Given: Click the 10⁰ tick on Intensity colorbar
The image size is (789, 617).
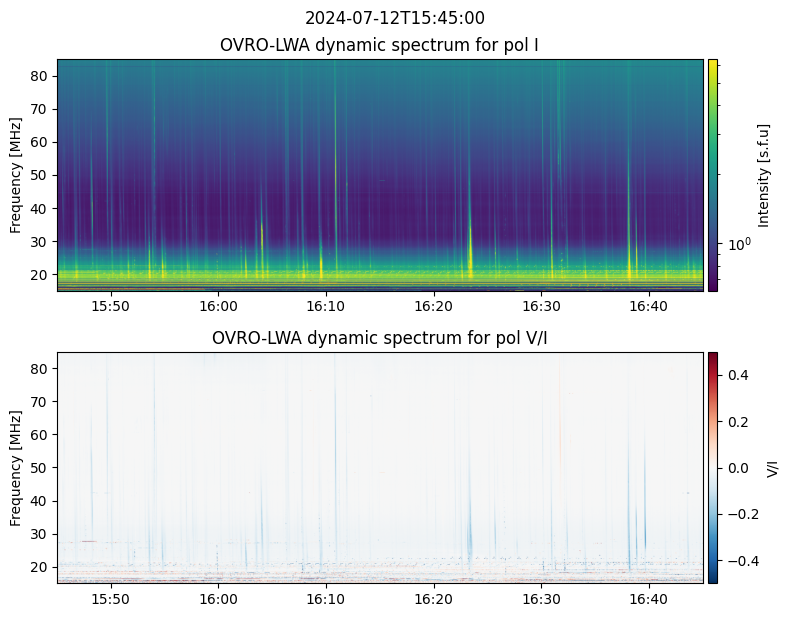Looking at the screenshot, I should (737, 243).
